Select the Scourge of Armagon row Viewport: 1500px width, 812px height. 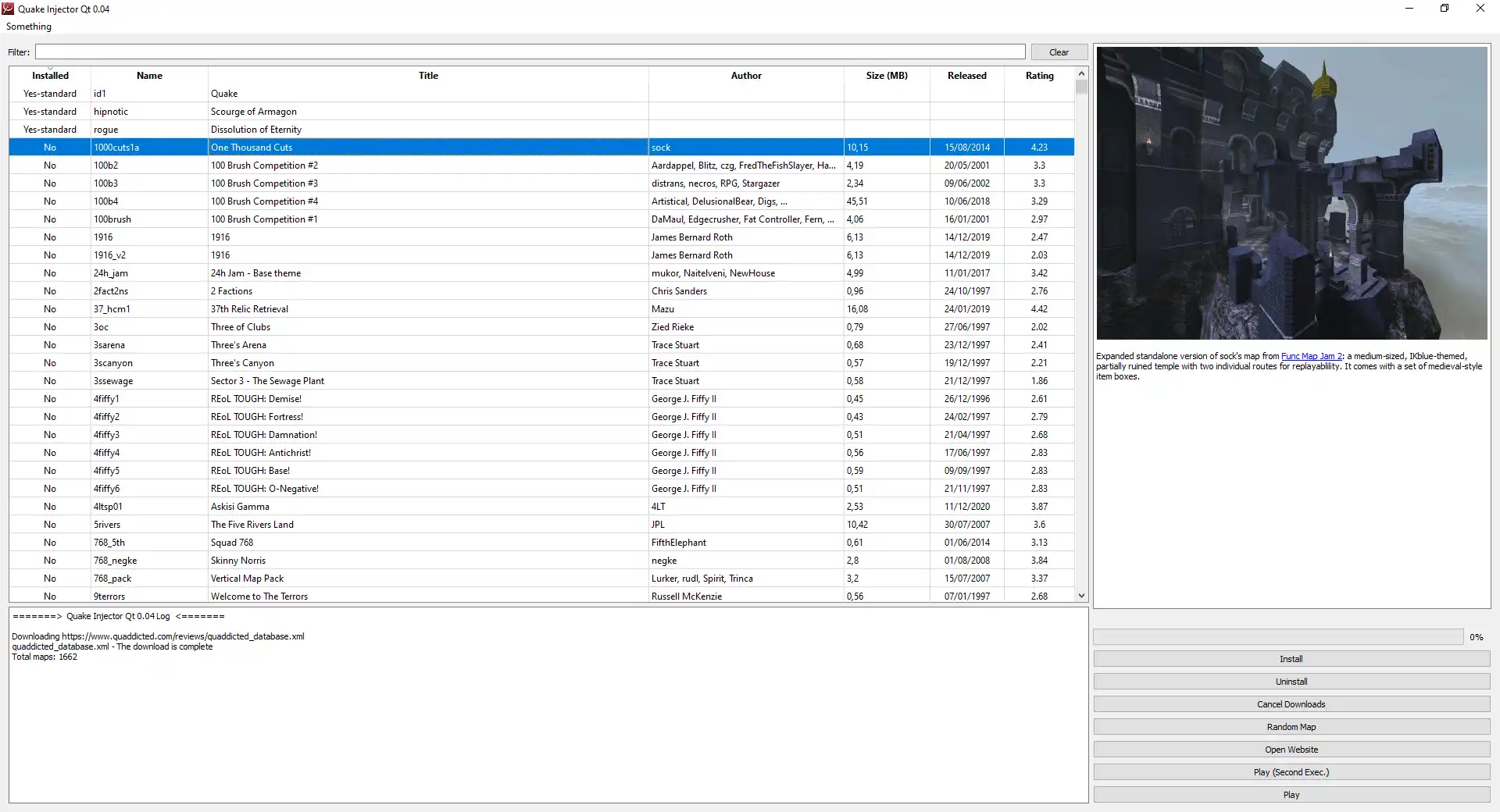[x=541, y=112]
